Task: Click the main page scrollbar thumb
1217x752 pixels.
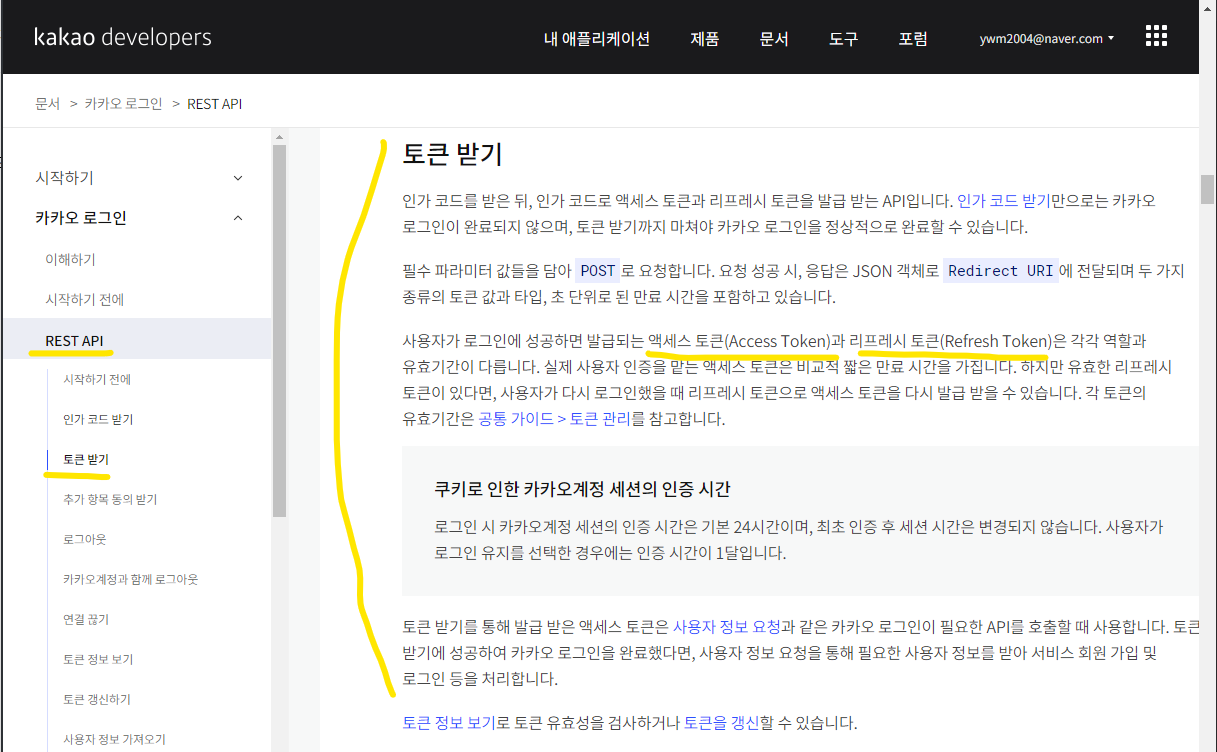Action: tap(1208, 188)
